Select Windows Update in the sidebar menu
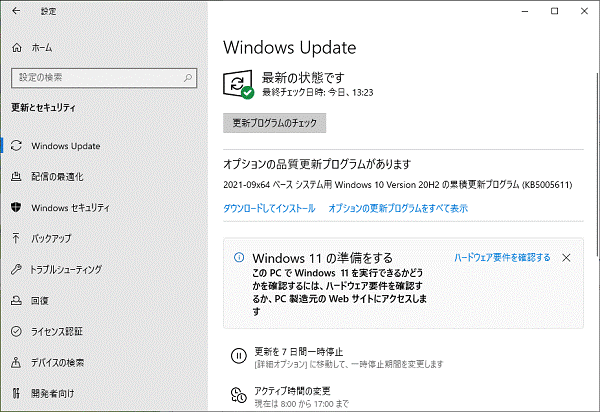Image resolution: width=600 pixels, height=412 pixels. coord(65,146)
